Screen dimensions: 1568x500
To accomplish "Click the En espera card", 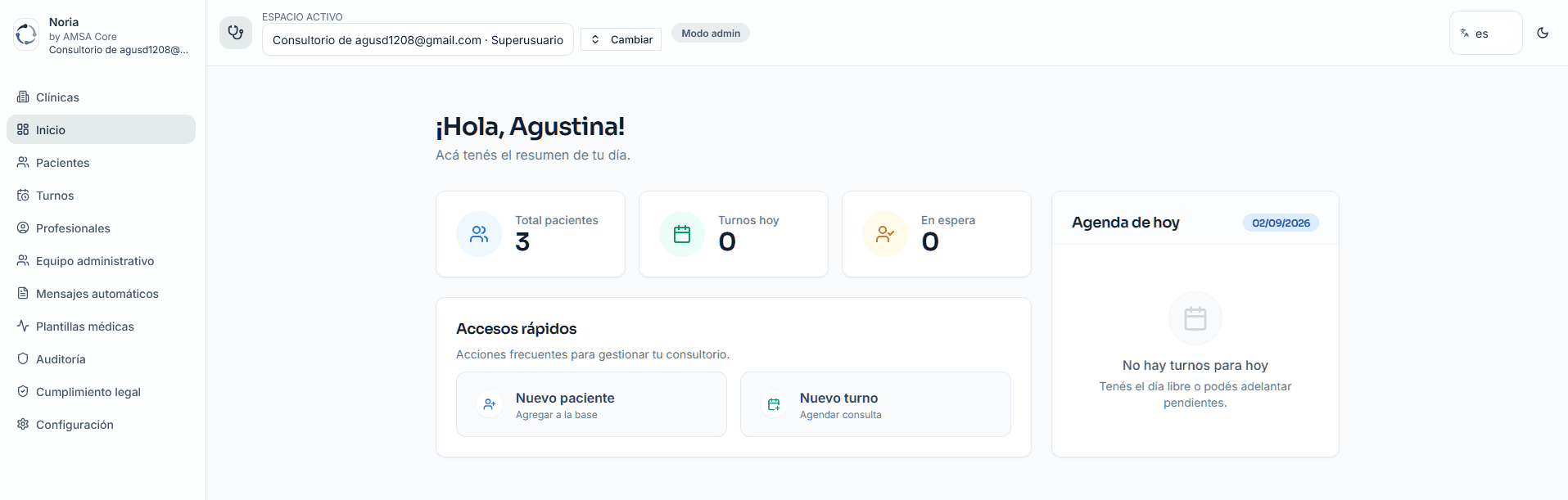I will tap(937, 234).
